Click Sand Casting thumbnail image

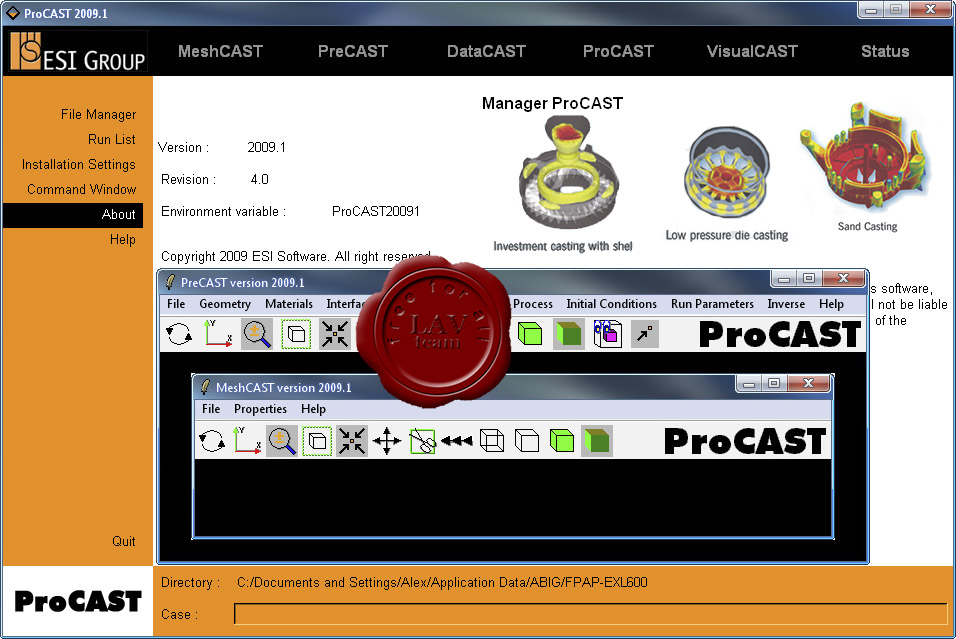click(x=866, y=157)
